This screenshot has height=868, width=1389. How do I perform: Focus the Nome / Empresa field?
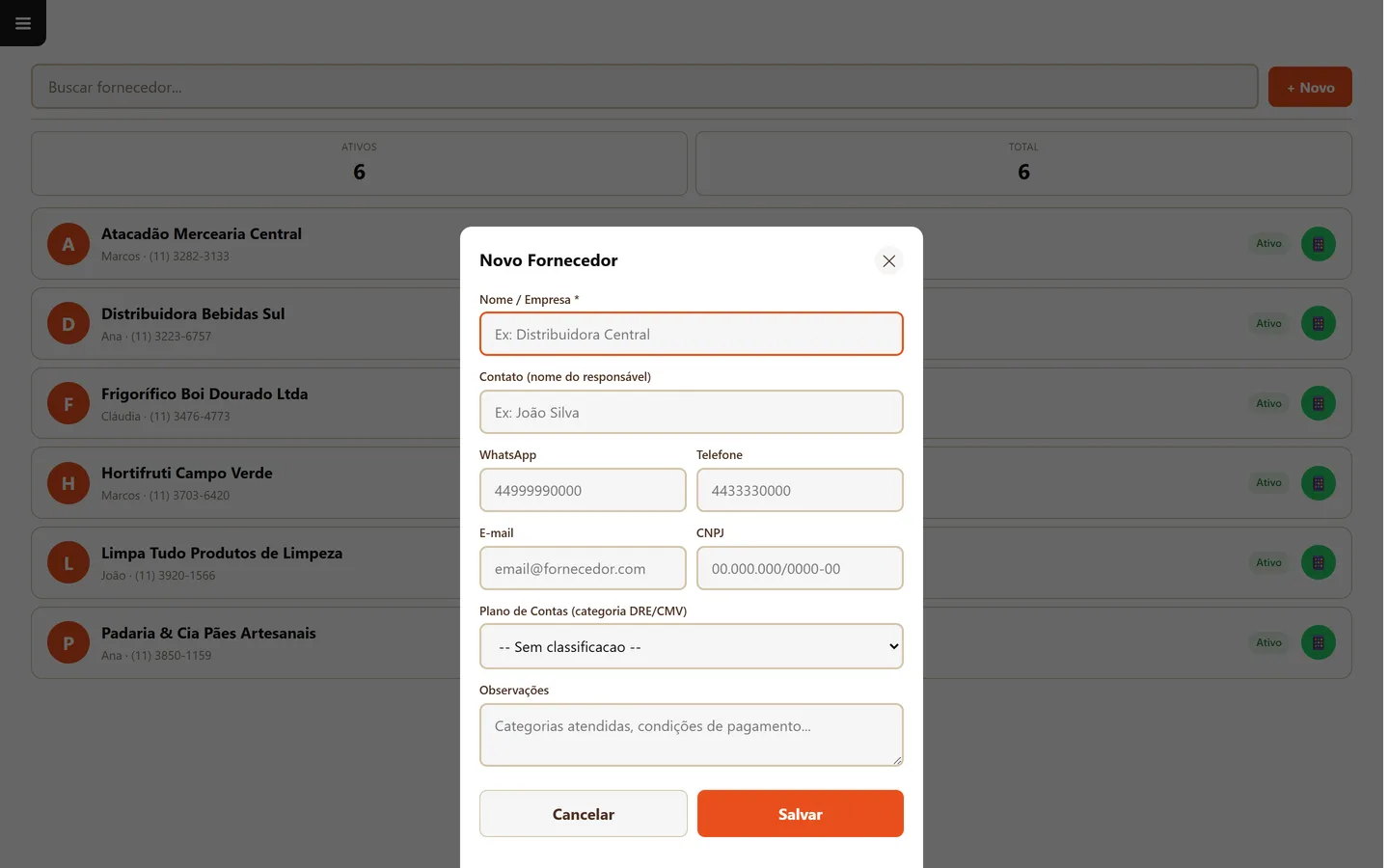pyautogui.click(x=692, y=334)
